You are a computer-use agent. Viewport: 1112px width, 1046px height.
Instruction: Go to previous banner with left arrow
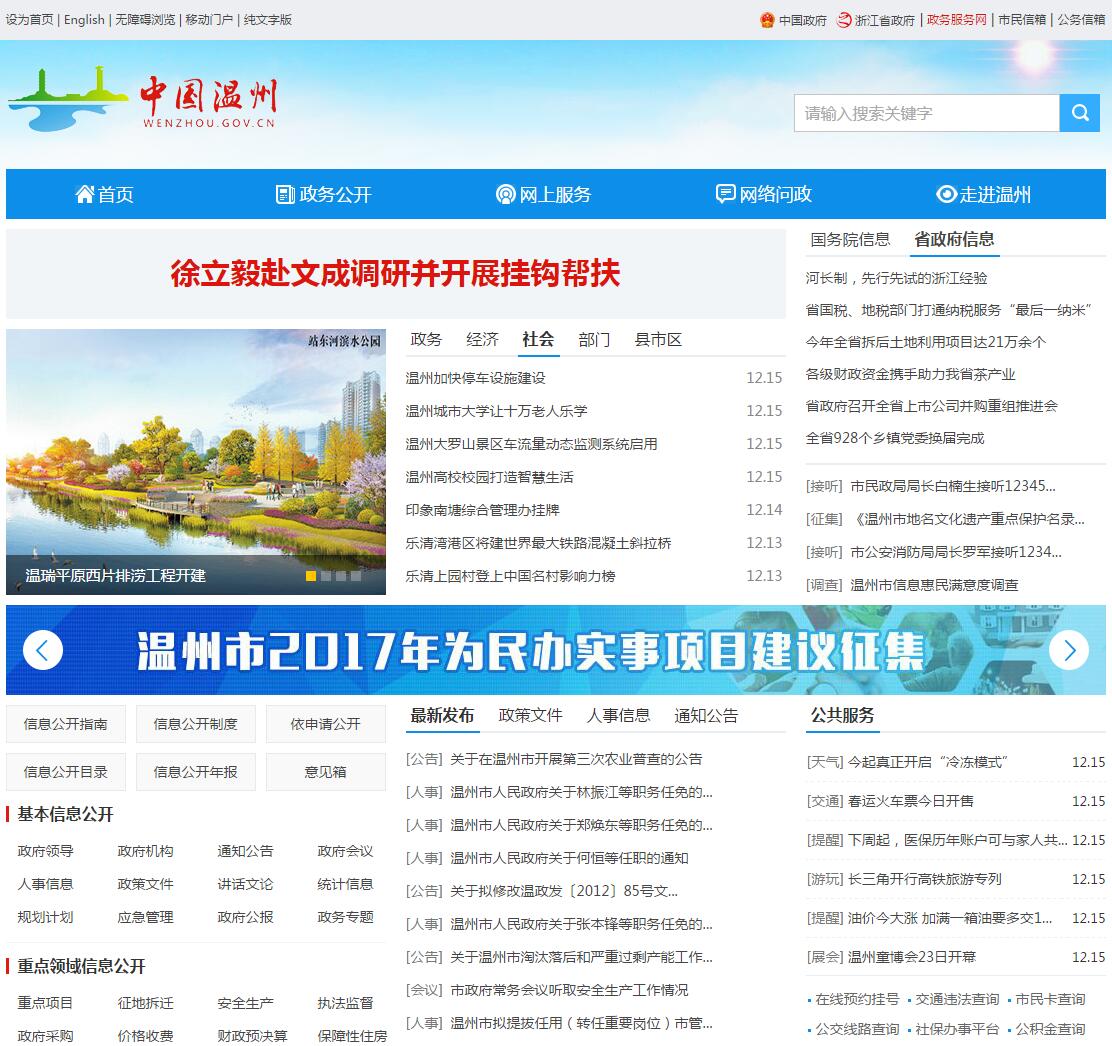43,650
